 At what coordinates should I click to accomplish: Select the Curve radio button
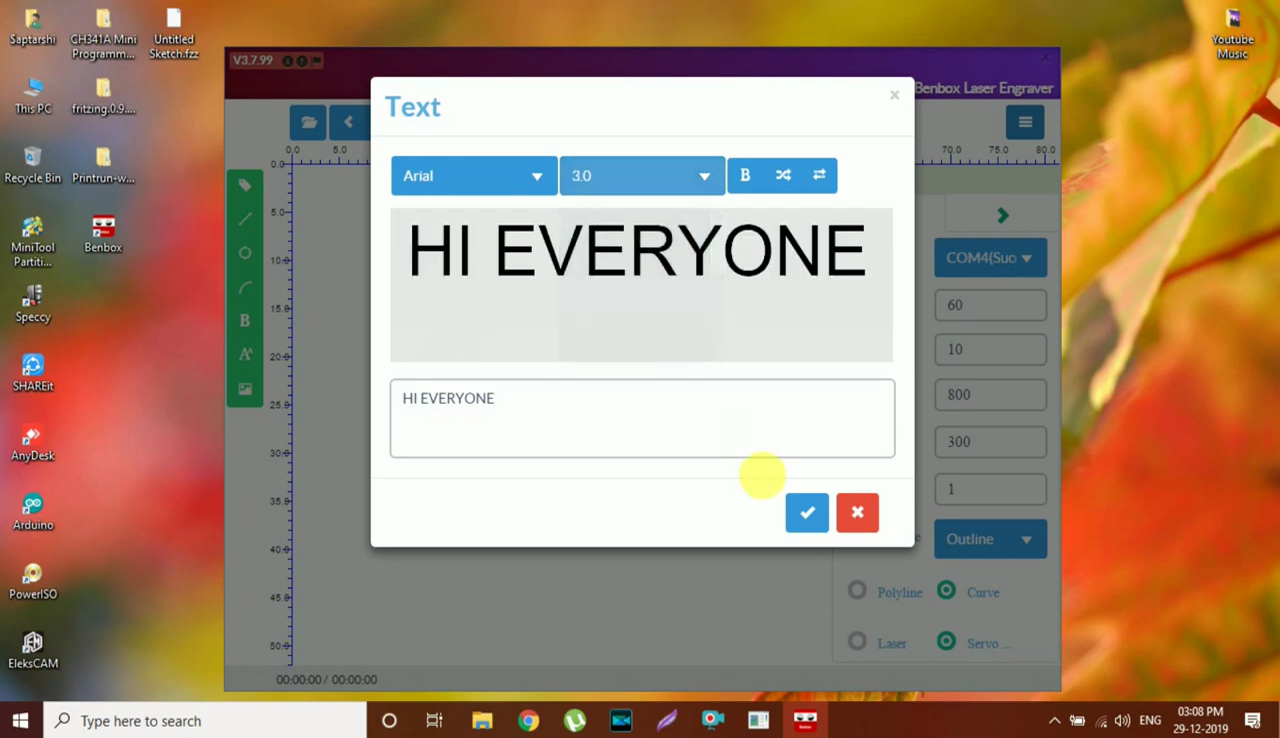coord(946,590)
